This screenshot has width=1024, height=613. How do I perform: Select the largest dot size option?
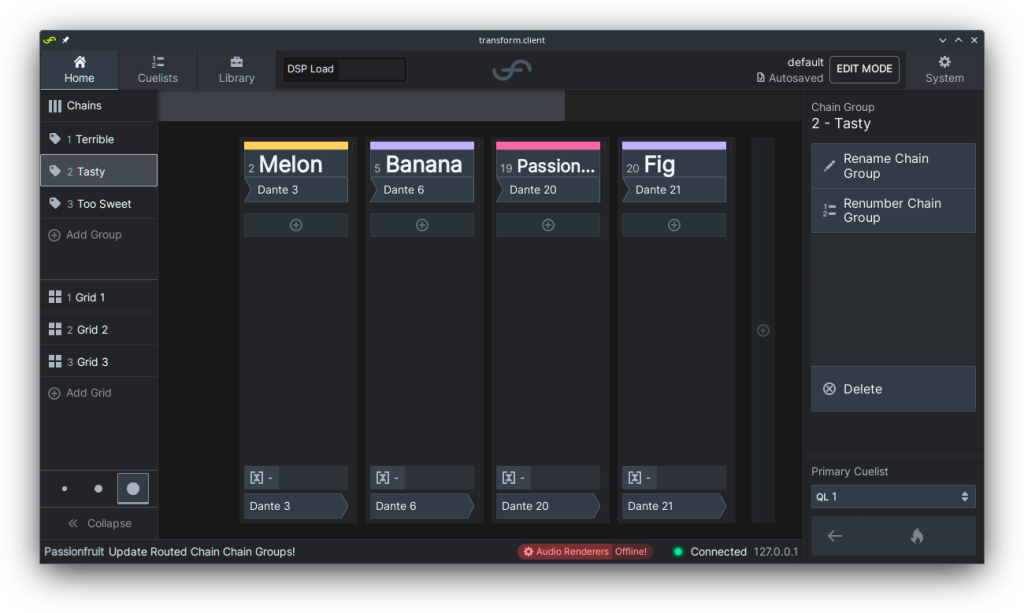(133, 489)
